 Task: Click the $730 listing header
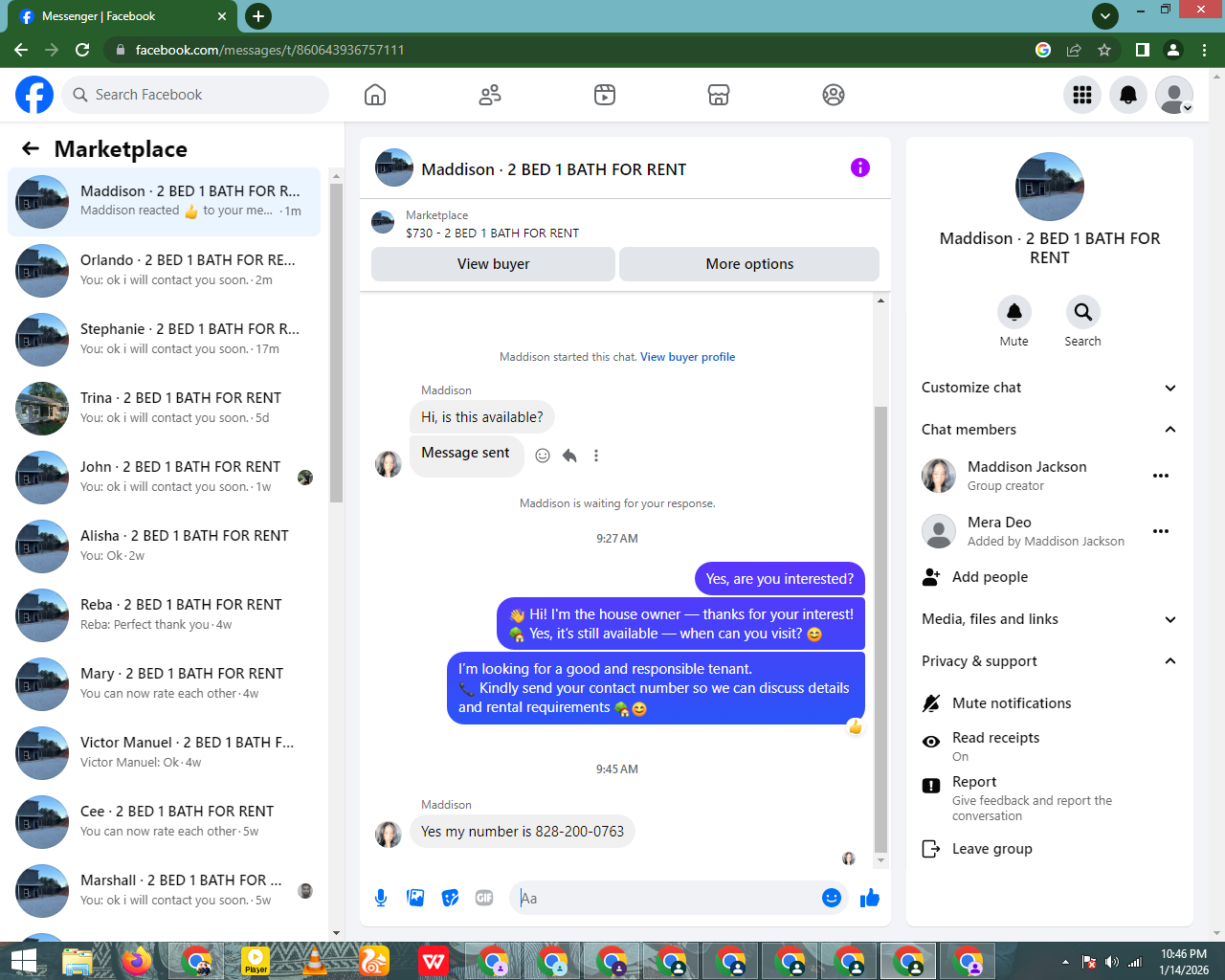(492, 233)
